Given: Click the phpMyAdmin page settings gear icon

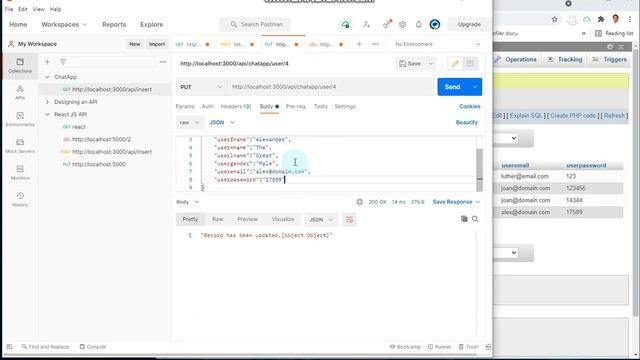Looking at the screenshot, I should tap(610, 47).
